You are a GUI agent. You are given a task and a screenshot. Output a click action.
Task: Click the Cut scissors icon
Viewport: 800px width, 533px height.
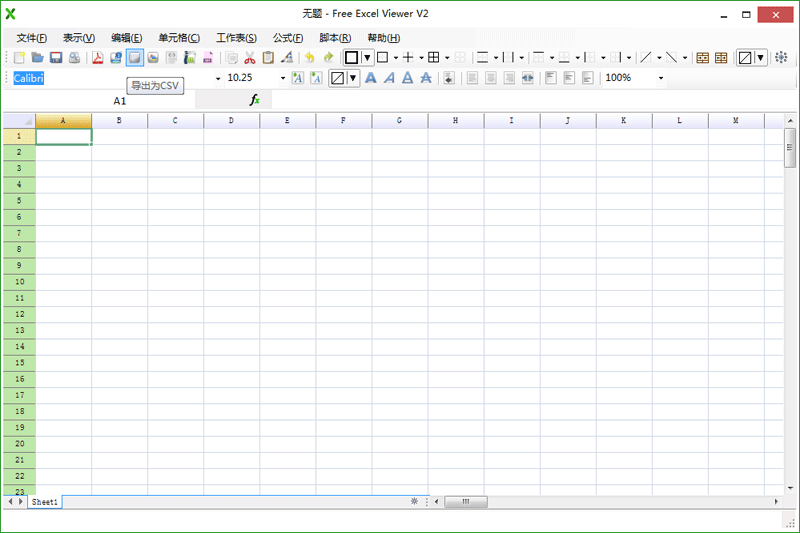[x=249, y=58]
